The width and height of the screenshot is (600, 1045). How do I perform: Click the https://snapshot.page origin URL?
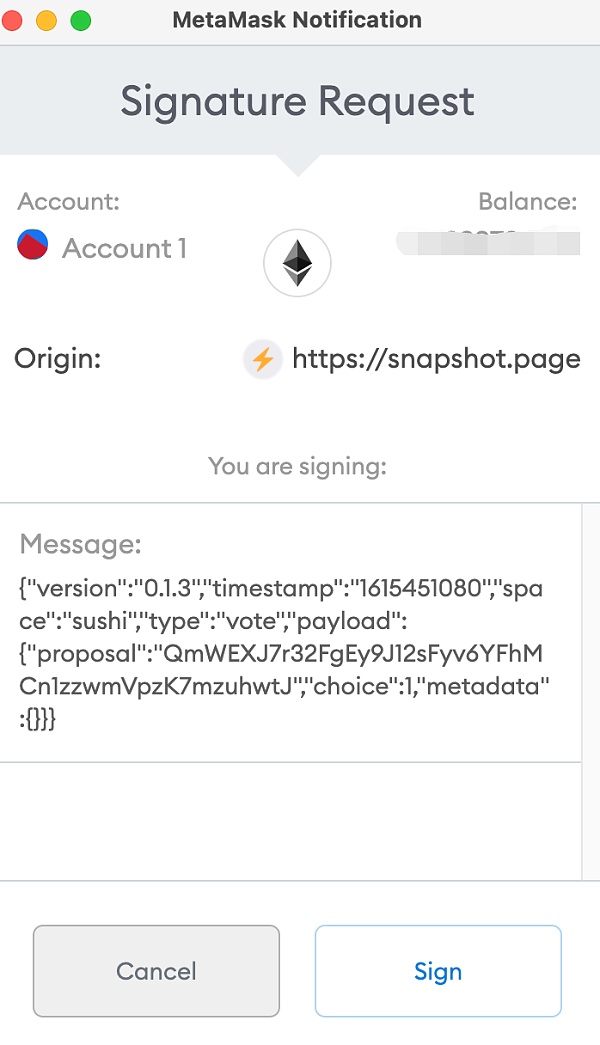click(x=436, y=359)
